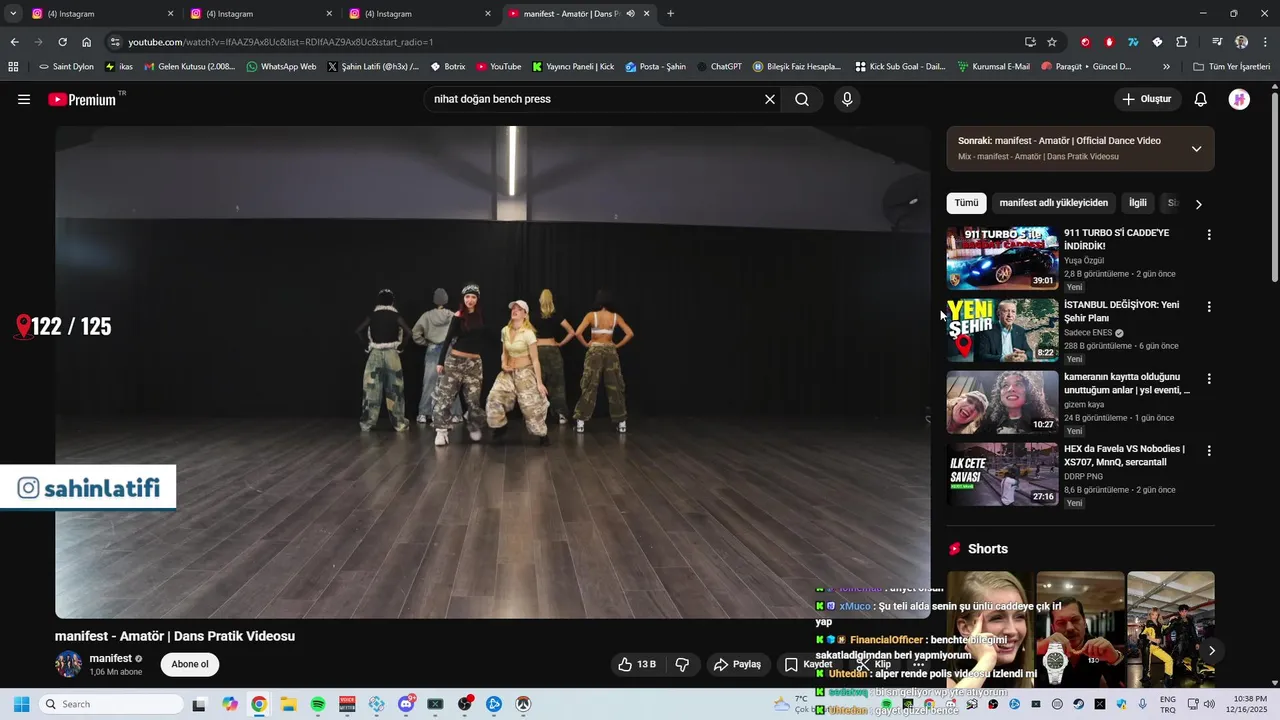Screen dimensions: 1280x720
Task: Open Chrome media controls icon
Action: point(1217,42)
